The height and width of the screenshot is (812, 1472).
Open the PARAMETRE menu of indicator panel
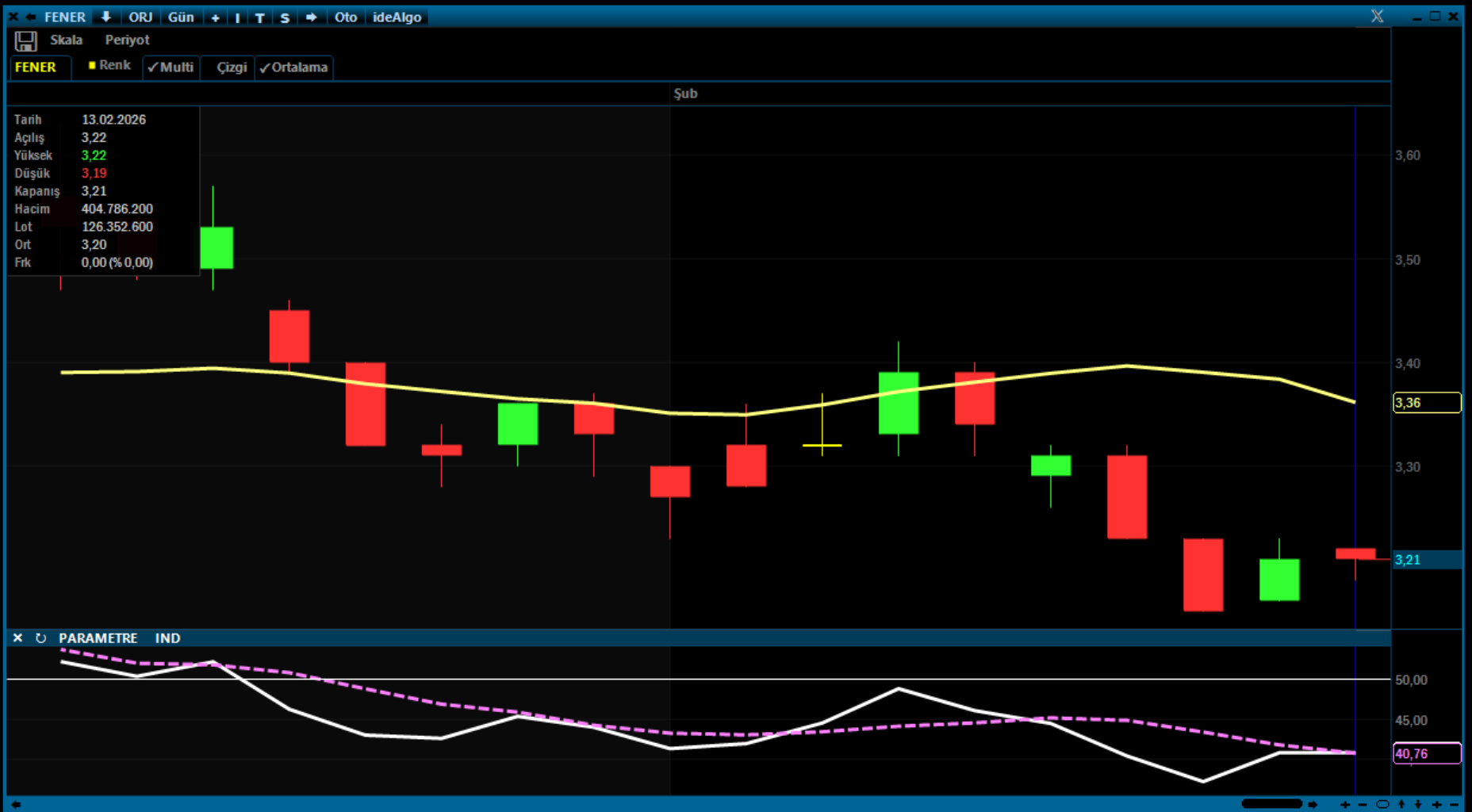98,638
